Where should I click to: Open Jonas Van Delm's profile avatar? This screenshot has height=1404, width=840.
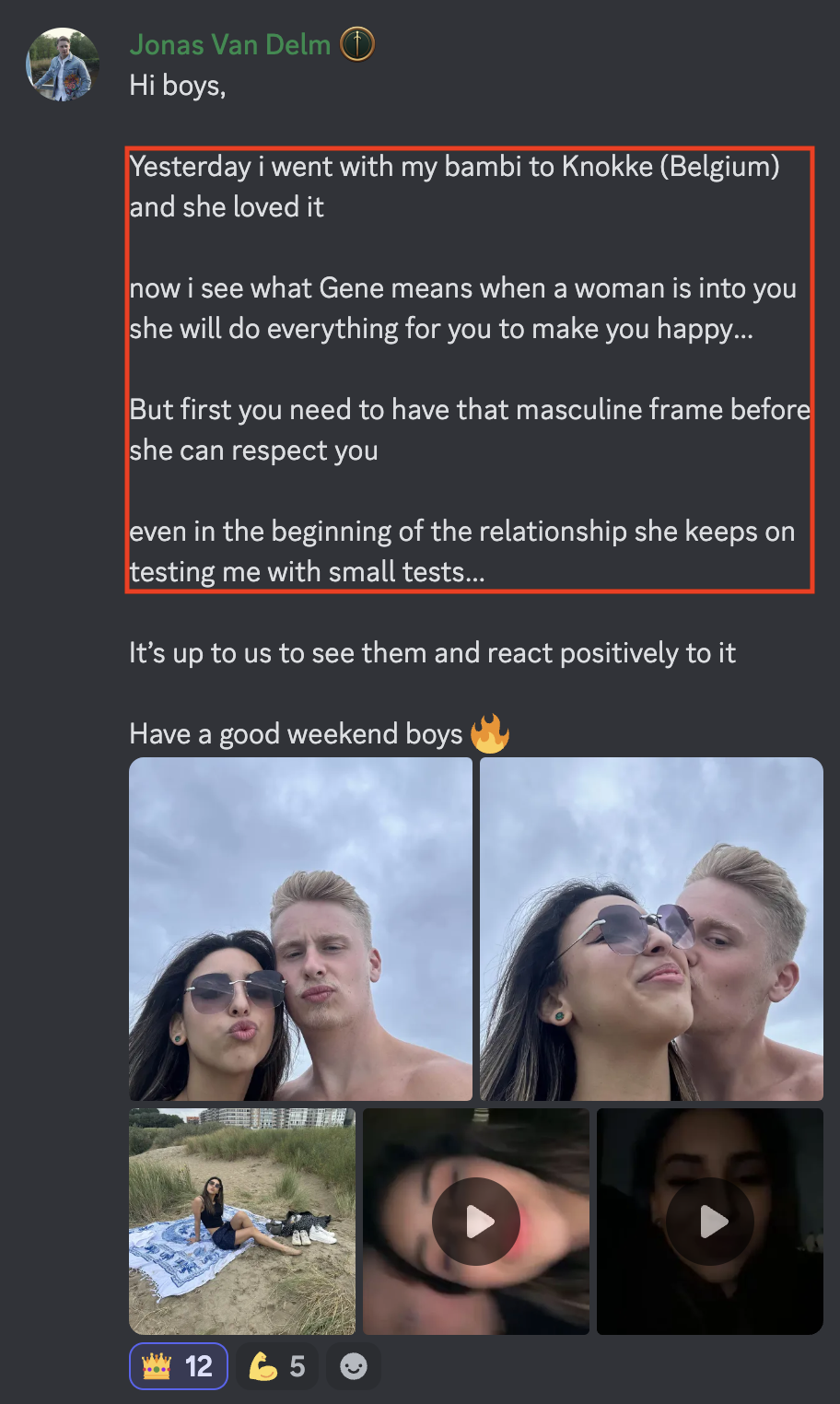coord(63,64)
